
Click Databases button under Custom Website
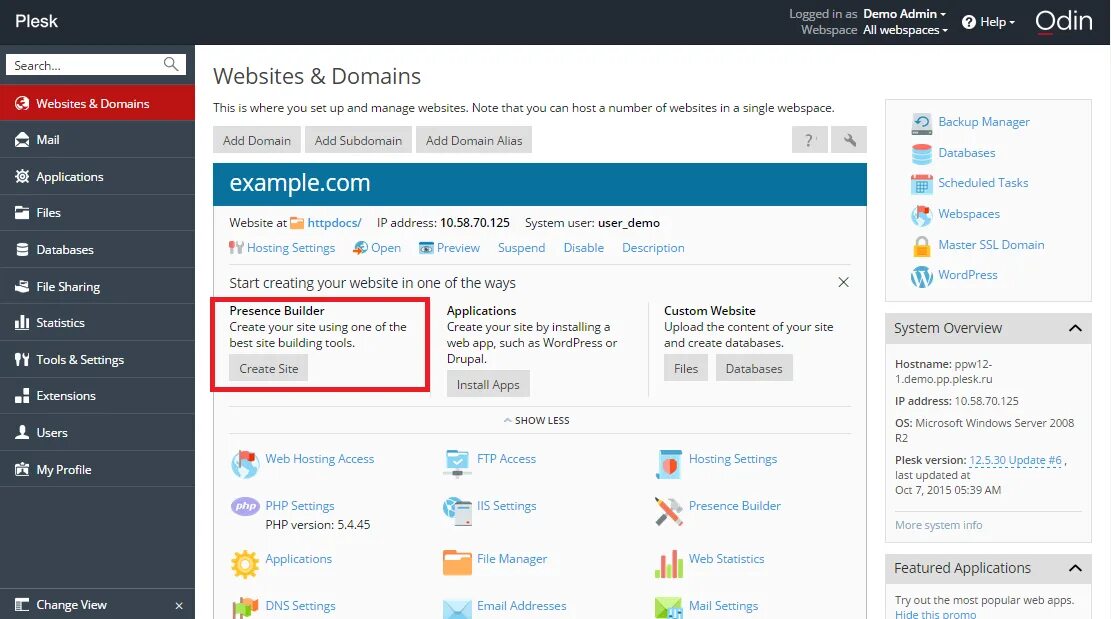click(x=754, y=368)
